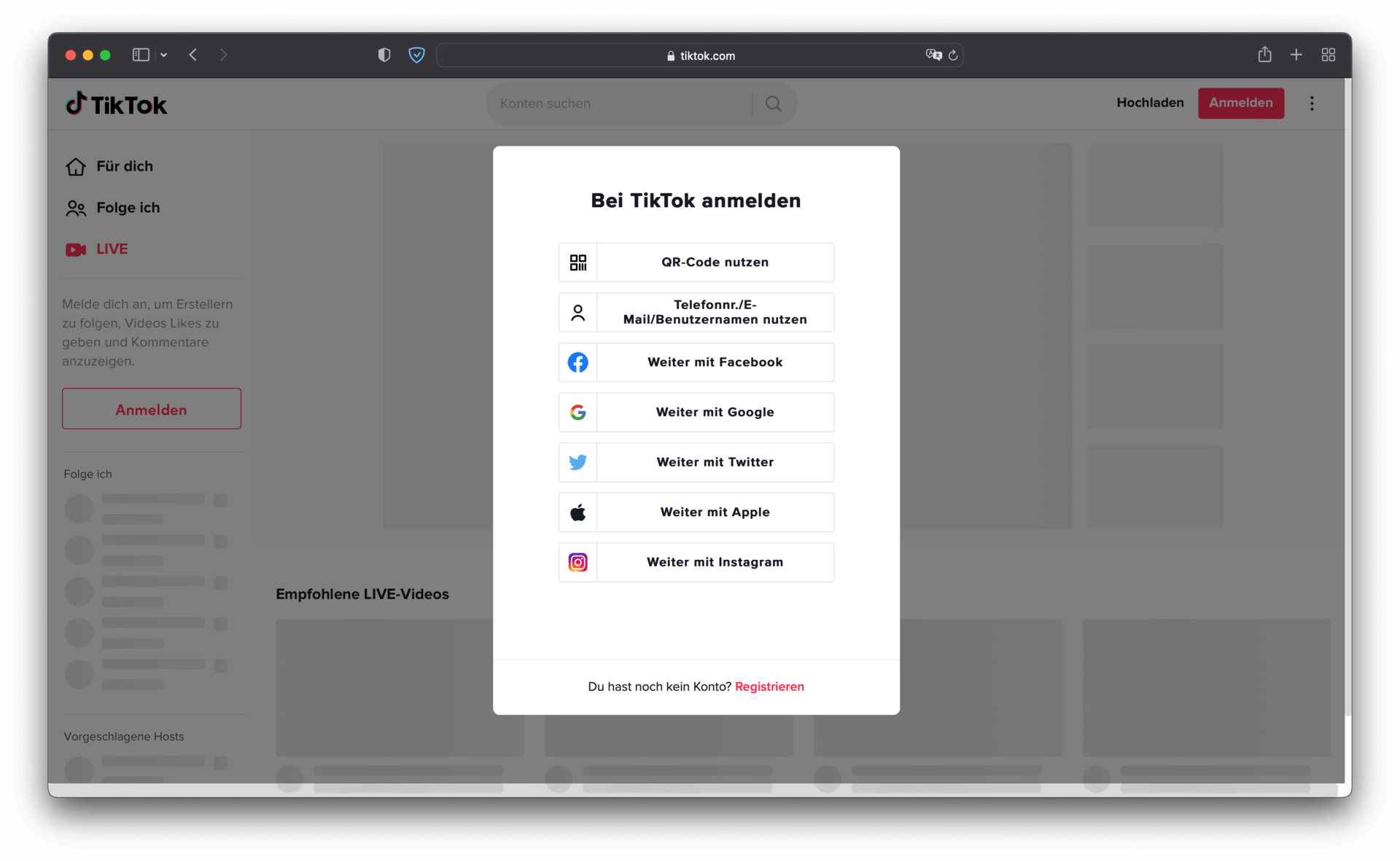Screen dimensions: 1400x861
Task: Reload the page with refresh icon
Action: coord(953,55)
